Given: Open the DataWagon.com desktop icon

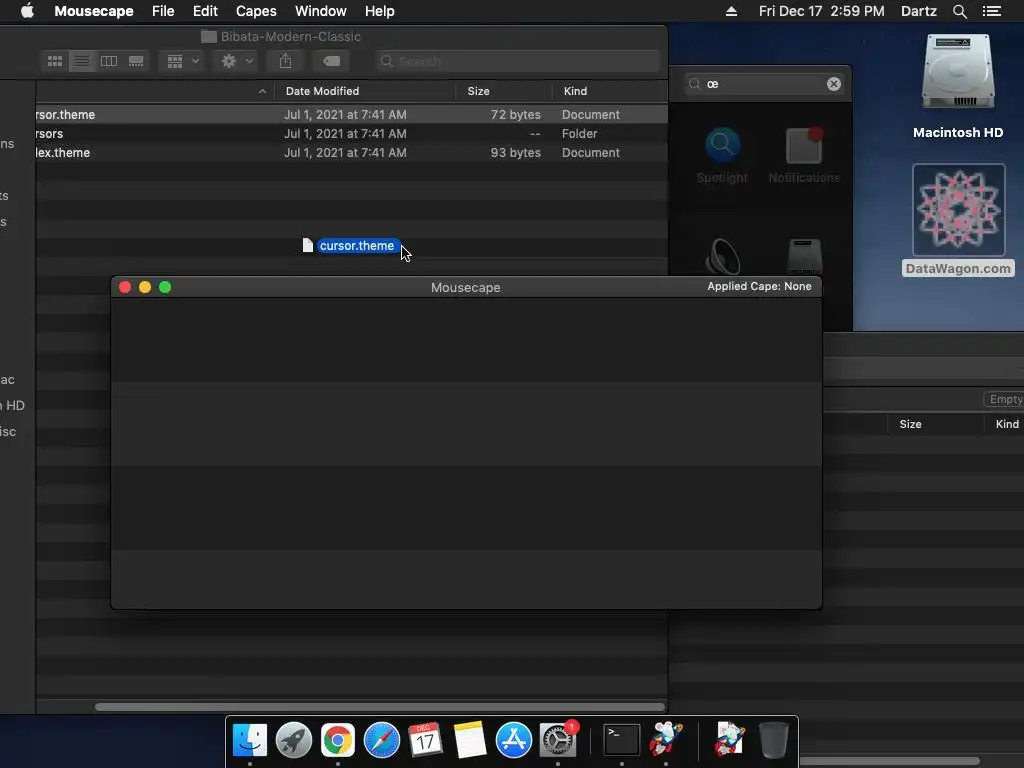Looking at the screenshot, I should (958, 220).
